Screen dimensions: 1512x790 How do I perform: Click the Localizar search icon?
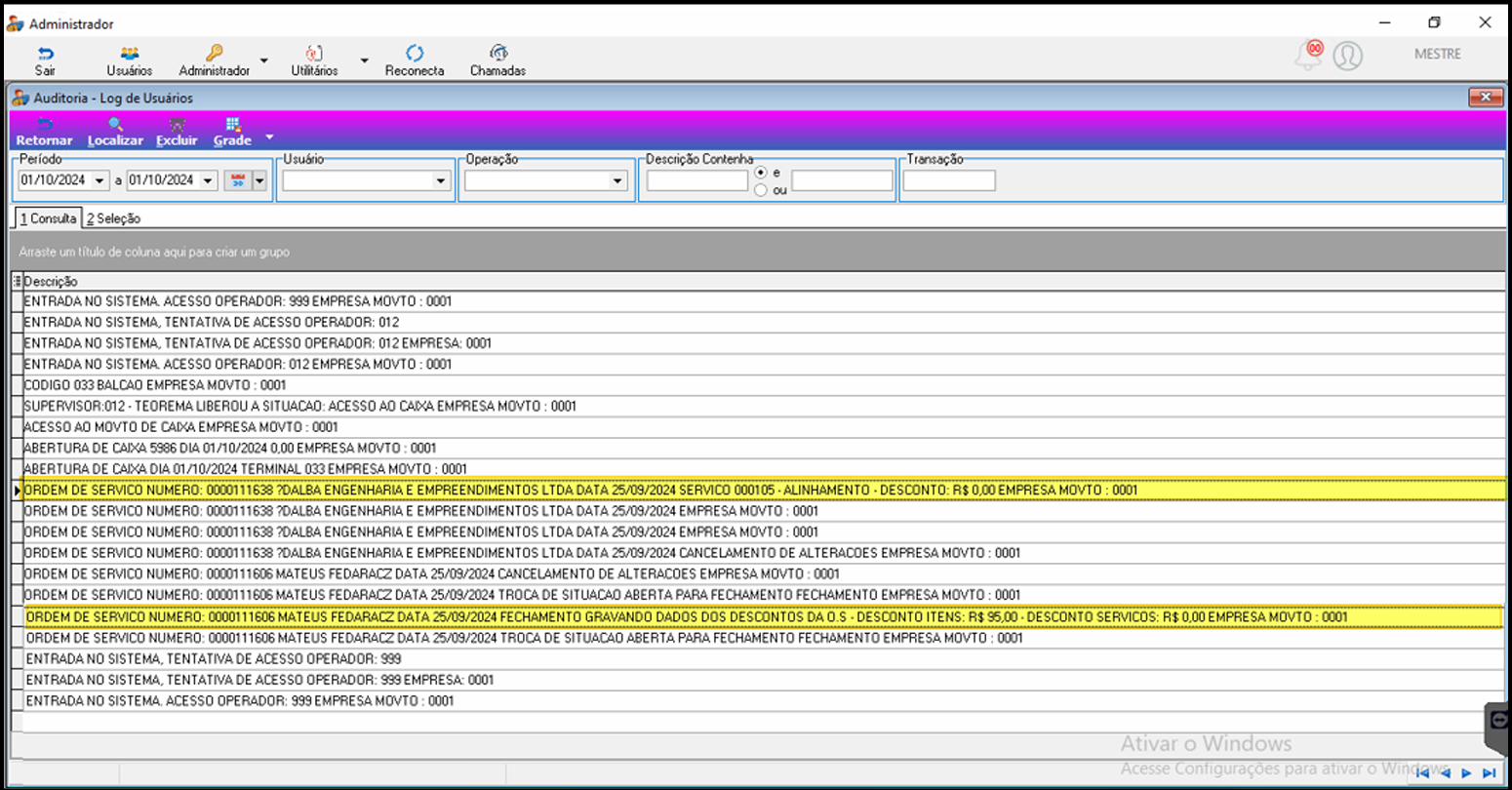115,125
